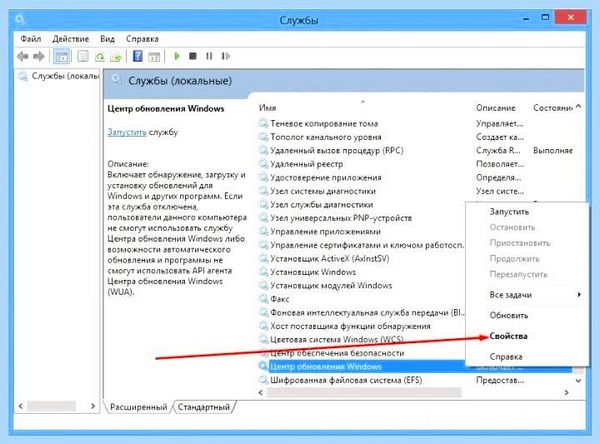This screenshot has width=600, height=444.
Task: Toggle the console tree pane icon
Action: pyautogui.click(x=62, y=57)
